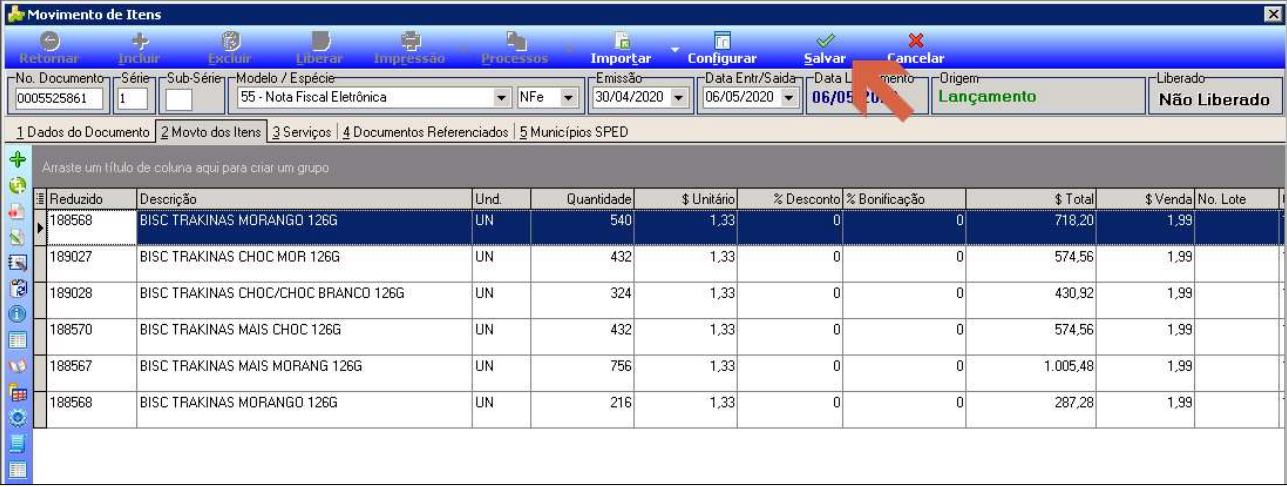Click the green plus sidebar icon
This screenshot has width=1287, height=487.
pyautogui.click(x=17, y=159)
